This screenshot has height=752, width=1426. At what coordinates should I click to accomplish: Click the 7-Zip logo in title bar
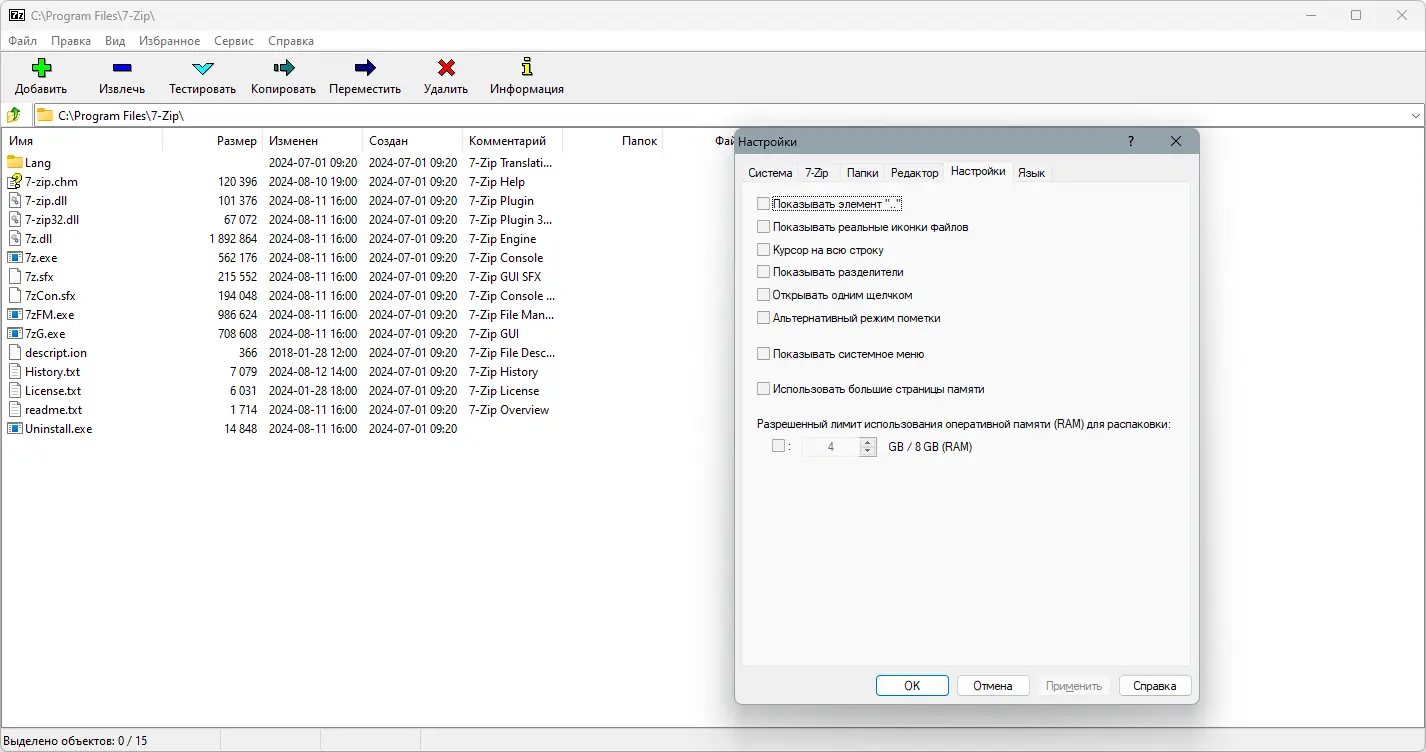(x=16, y=15)
